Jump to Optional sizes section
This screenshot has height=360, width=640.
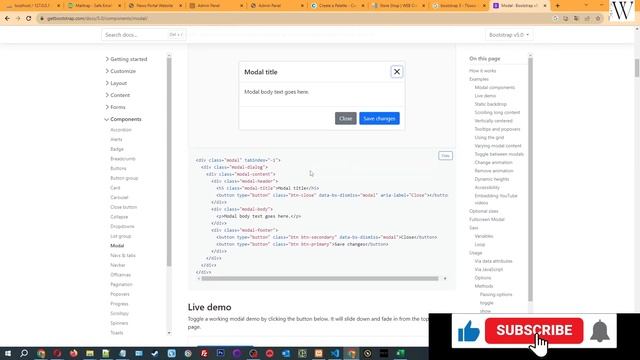[484, 211]
